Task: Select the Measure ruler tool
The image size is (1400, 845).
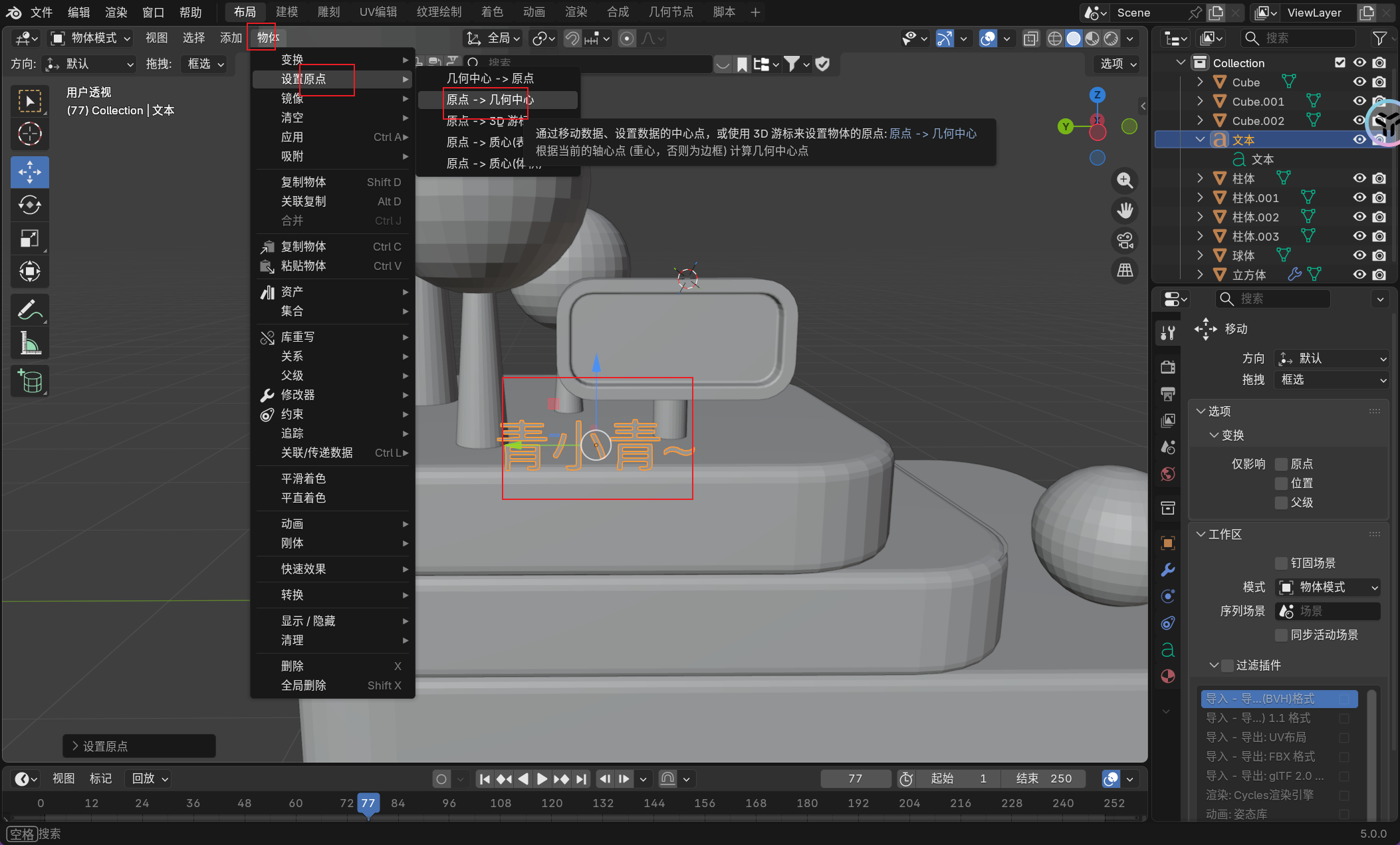Action: click(30, 343)
